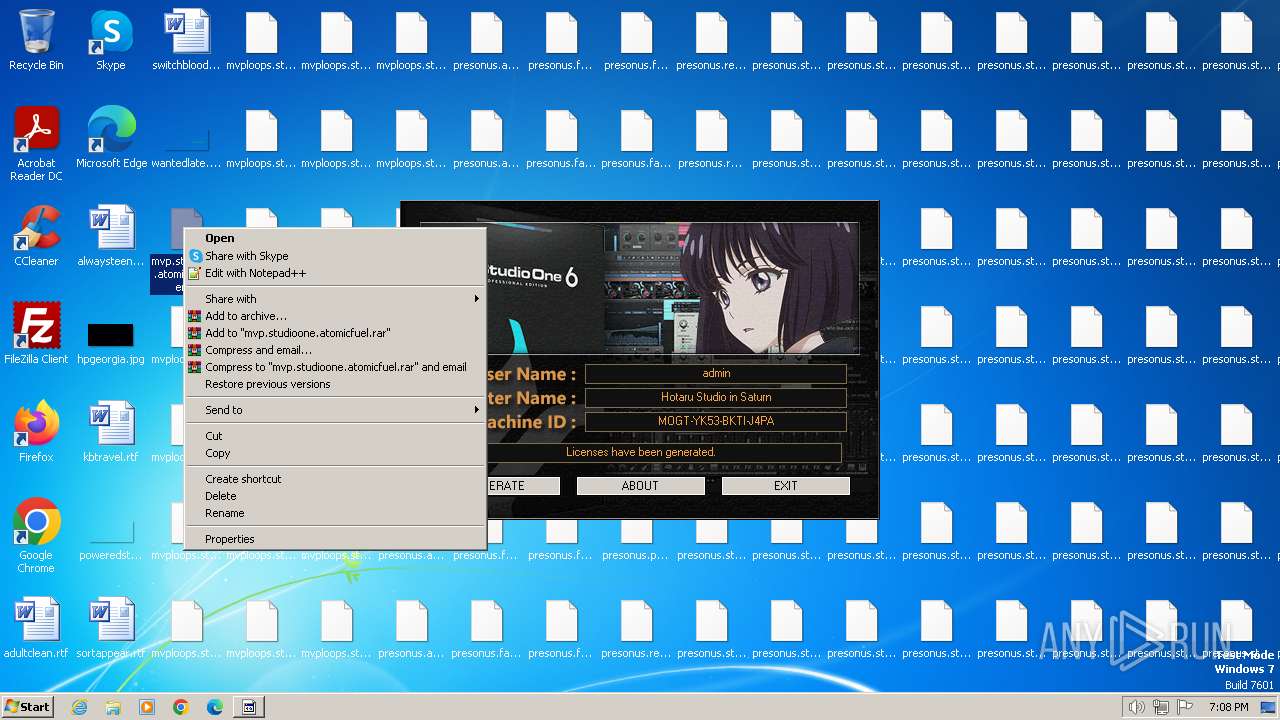Image resolution: width=1280 pixels, height=720 pixels.
Task: Launch Chrome from the taskbar
Action: coord(181,707)
